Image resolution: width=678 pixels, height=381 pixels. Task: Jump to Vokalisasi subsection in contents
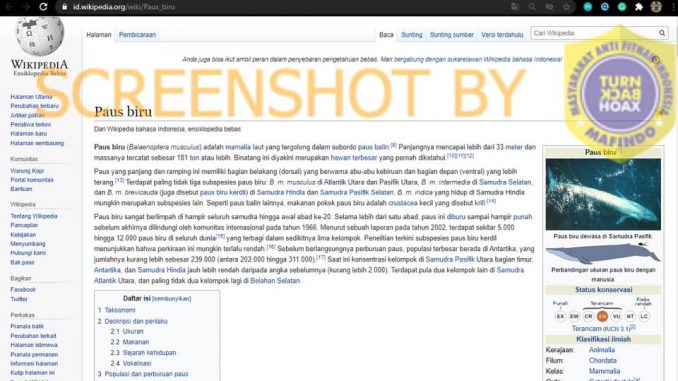point(137,363)
